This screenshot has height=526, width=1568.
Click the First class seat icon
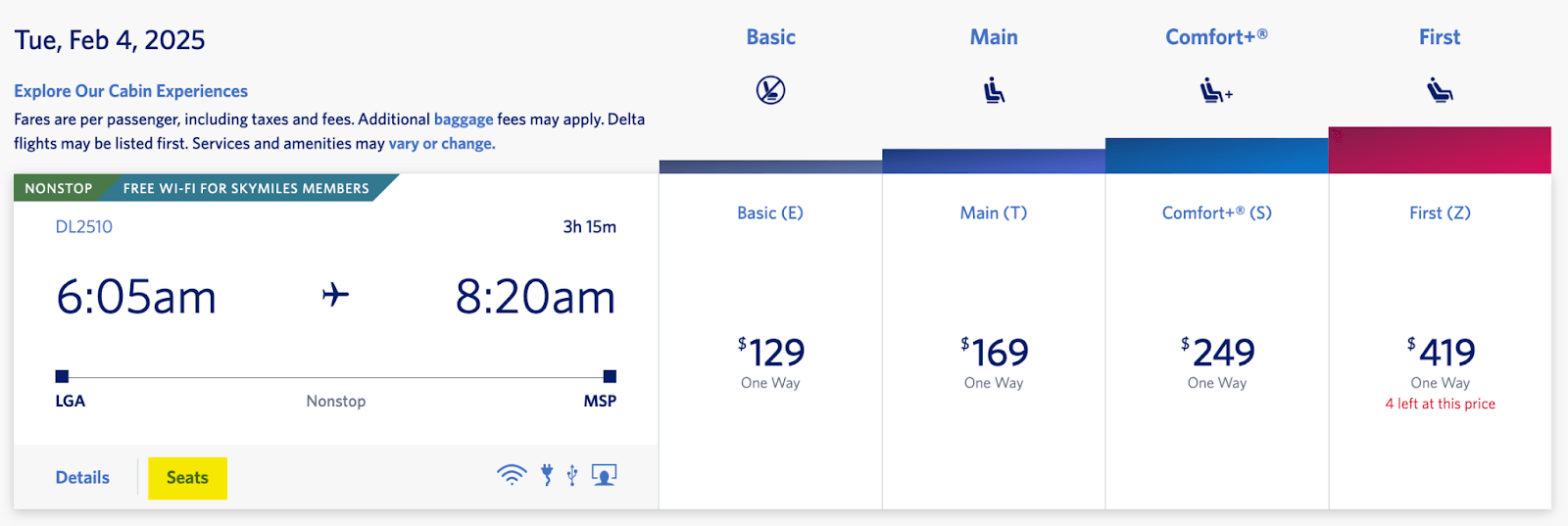pos(1440,91)
